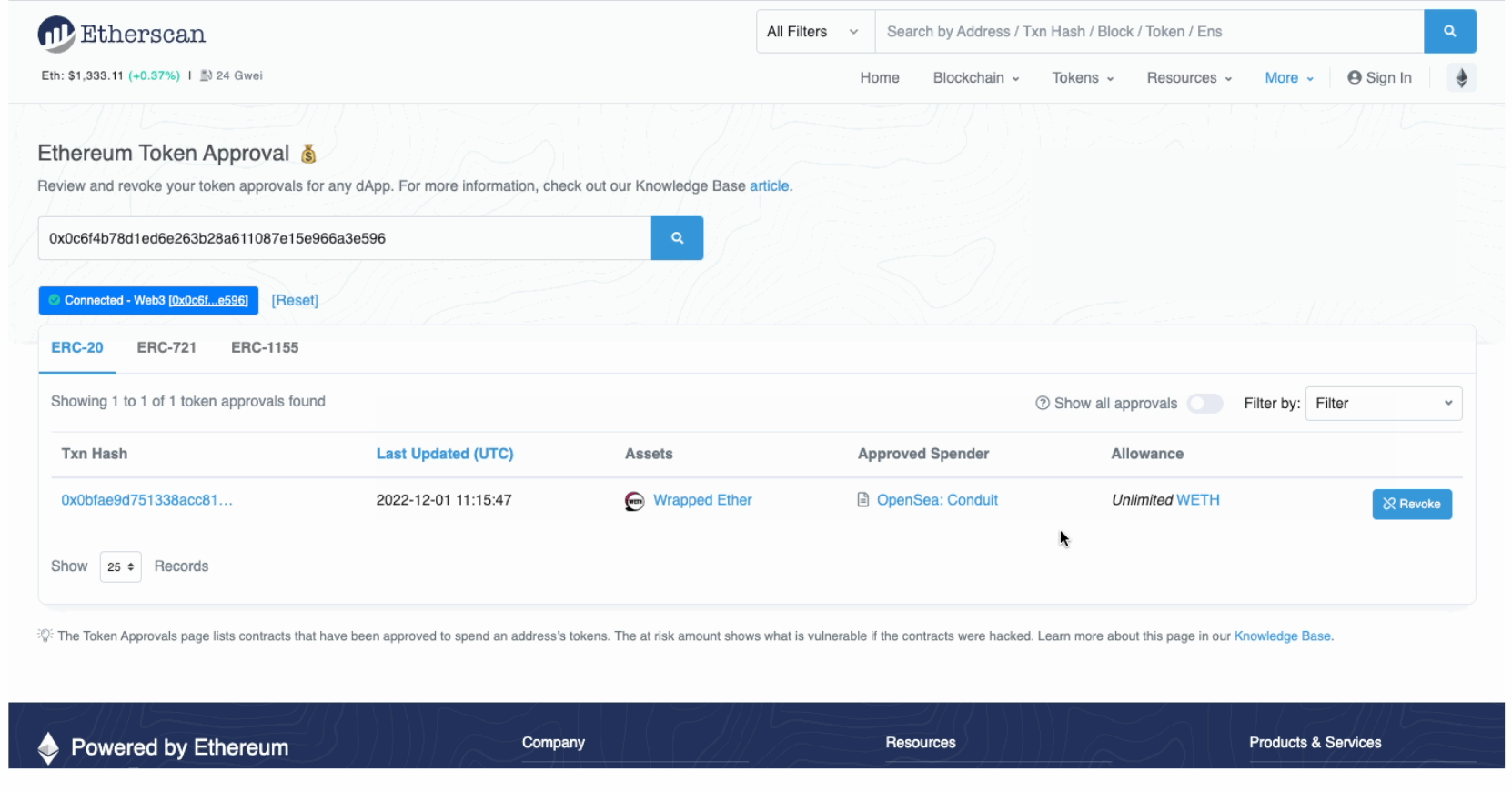This screenshot has width=1512, height=791.
Task: Open the 25 records per page selector
Action: pos(120,566)
